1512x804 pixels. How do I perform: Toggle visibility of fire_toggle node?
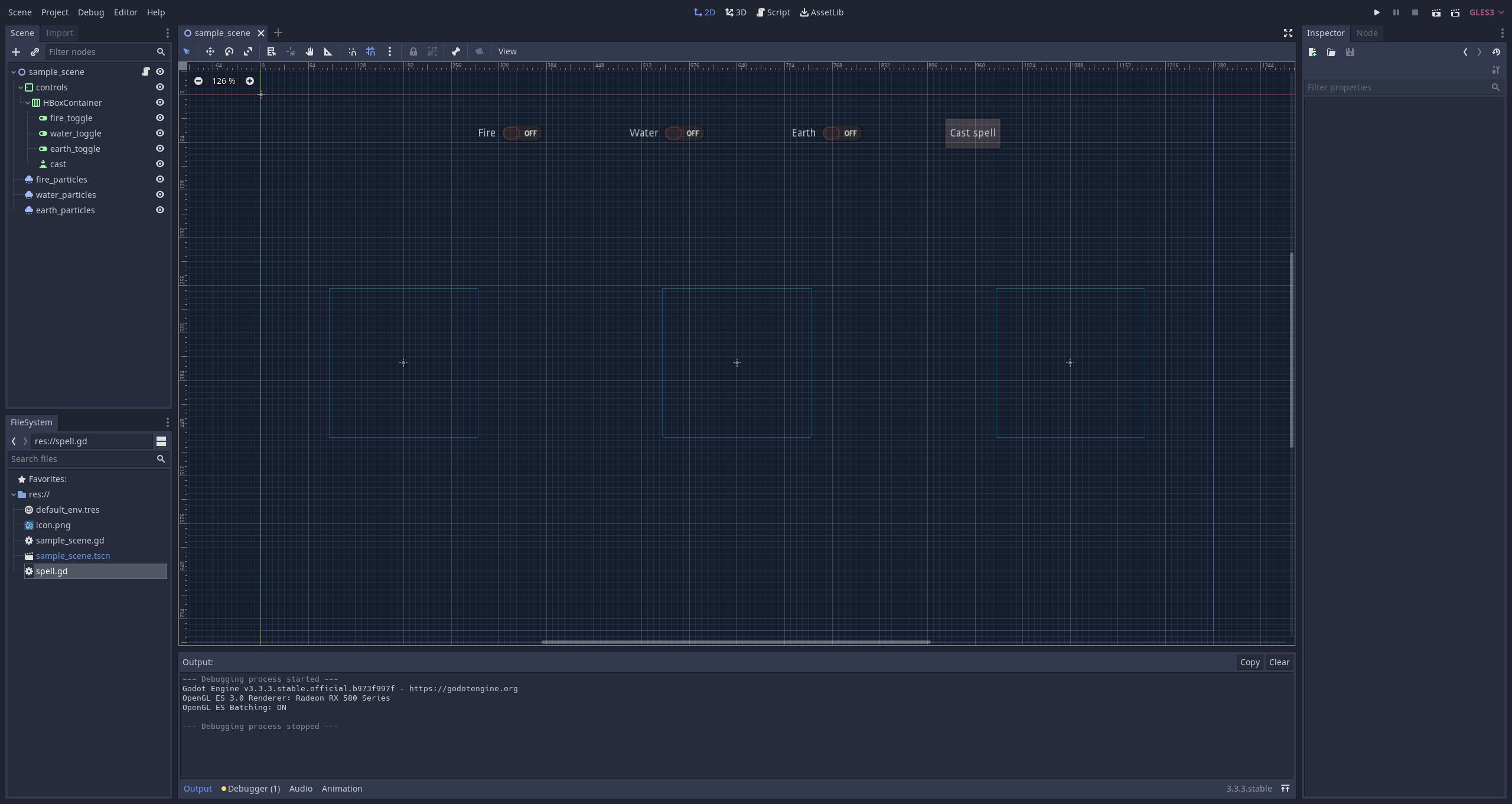tap(160, 118)
